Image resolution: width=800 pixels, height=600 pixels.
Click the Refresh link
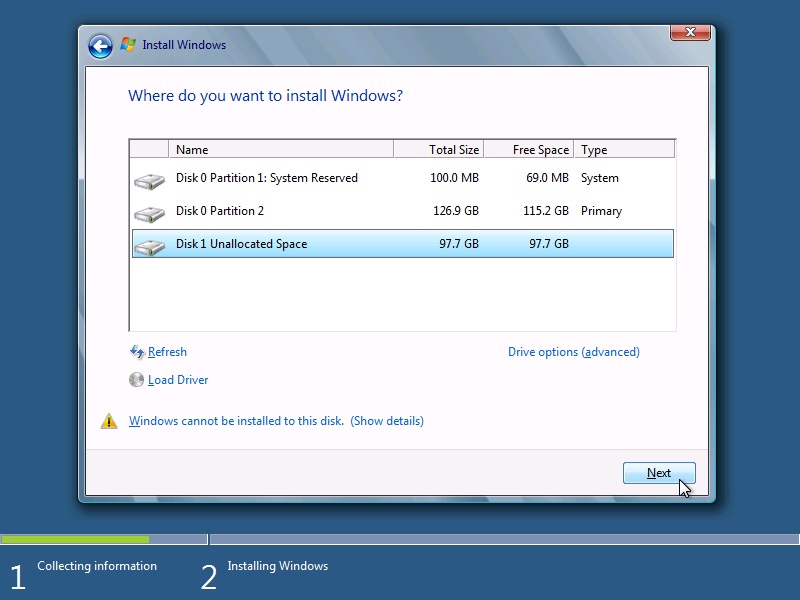click(x=167, y=352)
